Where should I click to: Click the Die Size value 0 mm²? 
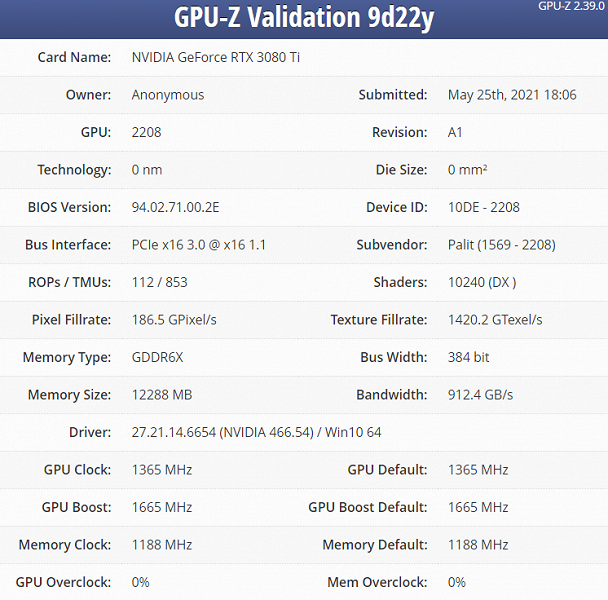coord(468,170)
